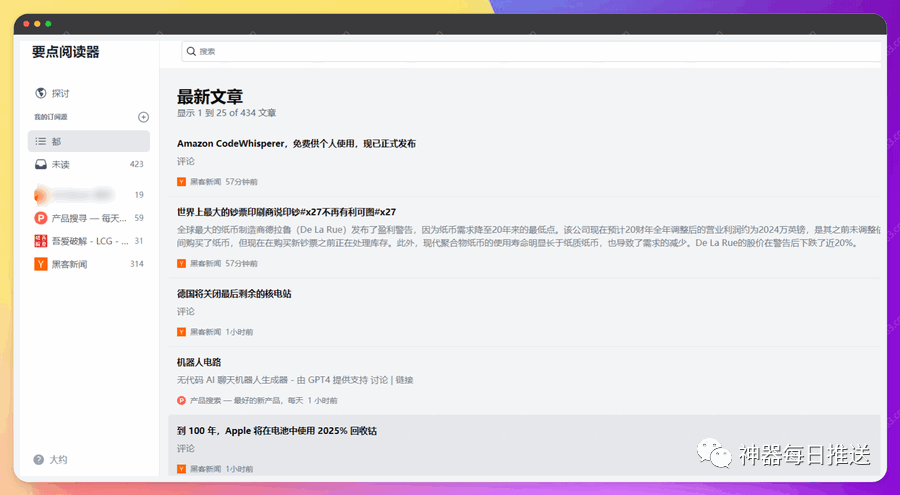Click the question mark icon beside 大约
Screen dimensions: 900x495
click(x=39, y=459)
